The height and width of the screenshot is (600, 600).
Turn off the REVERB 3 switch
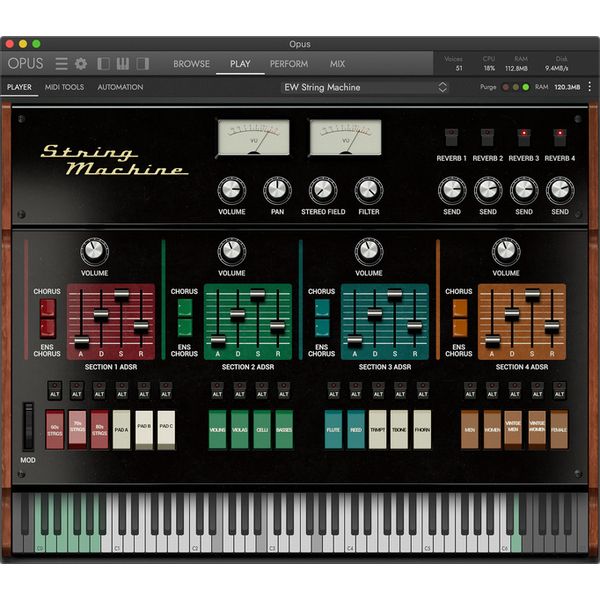[524, 137]
